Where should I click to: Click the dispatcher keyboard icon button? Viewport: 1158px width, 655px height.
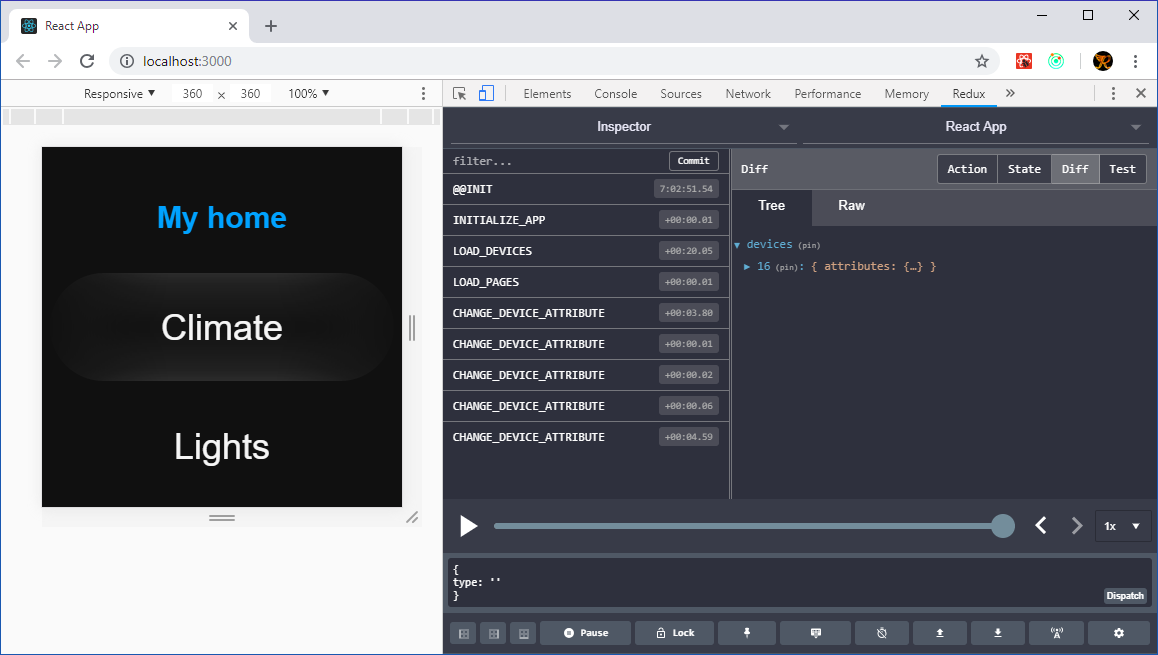[815, 634]
